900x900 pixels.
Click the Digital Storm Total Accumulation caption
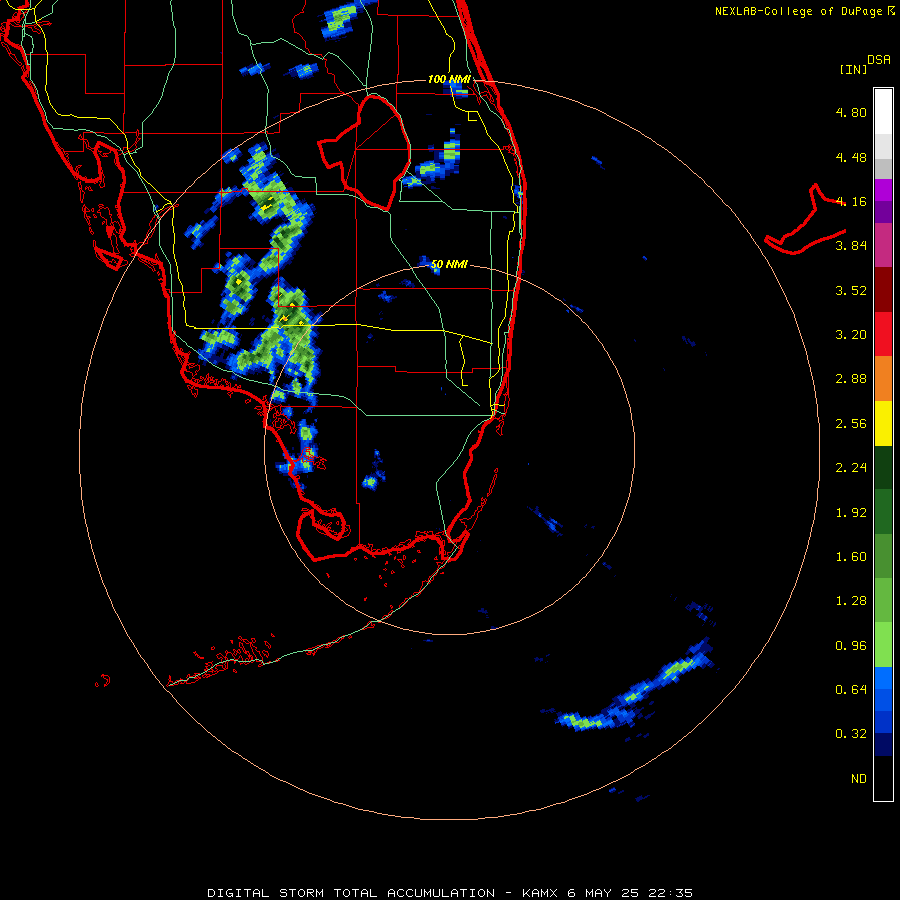pyautogui.click(x=450, y=893)
